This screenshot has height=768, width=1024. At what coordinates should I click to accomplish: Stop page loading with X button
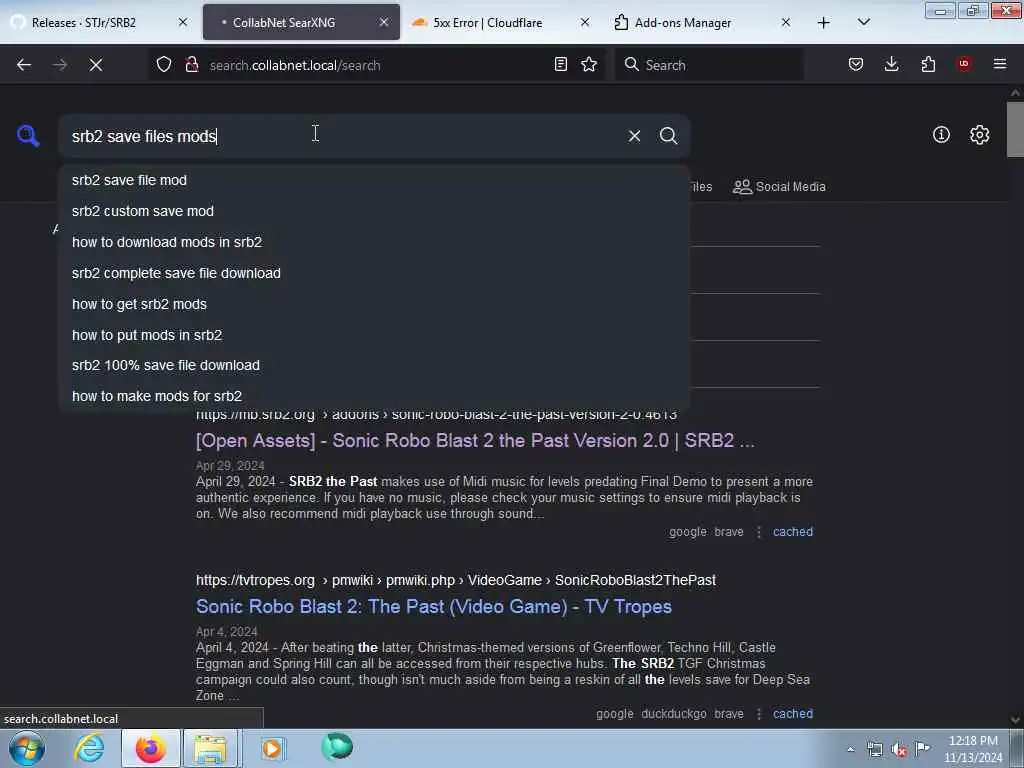tap(96, 65)
